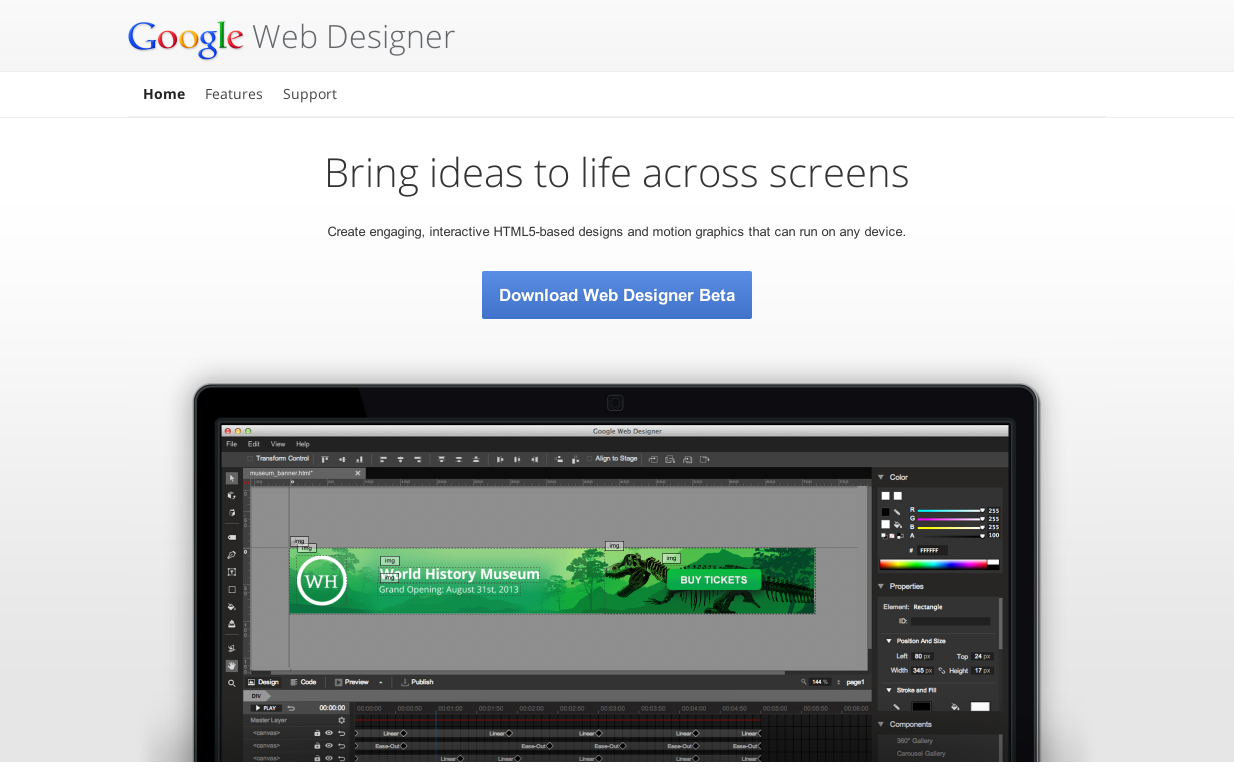This screenshot has height=779, width=1234.
Task: Collapse the Properties panel
Action: point(881,586)
